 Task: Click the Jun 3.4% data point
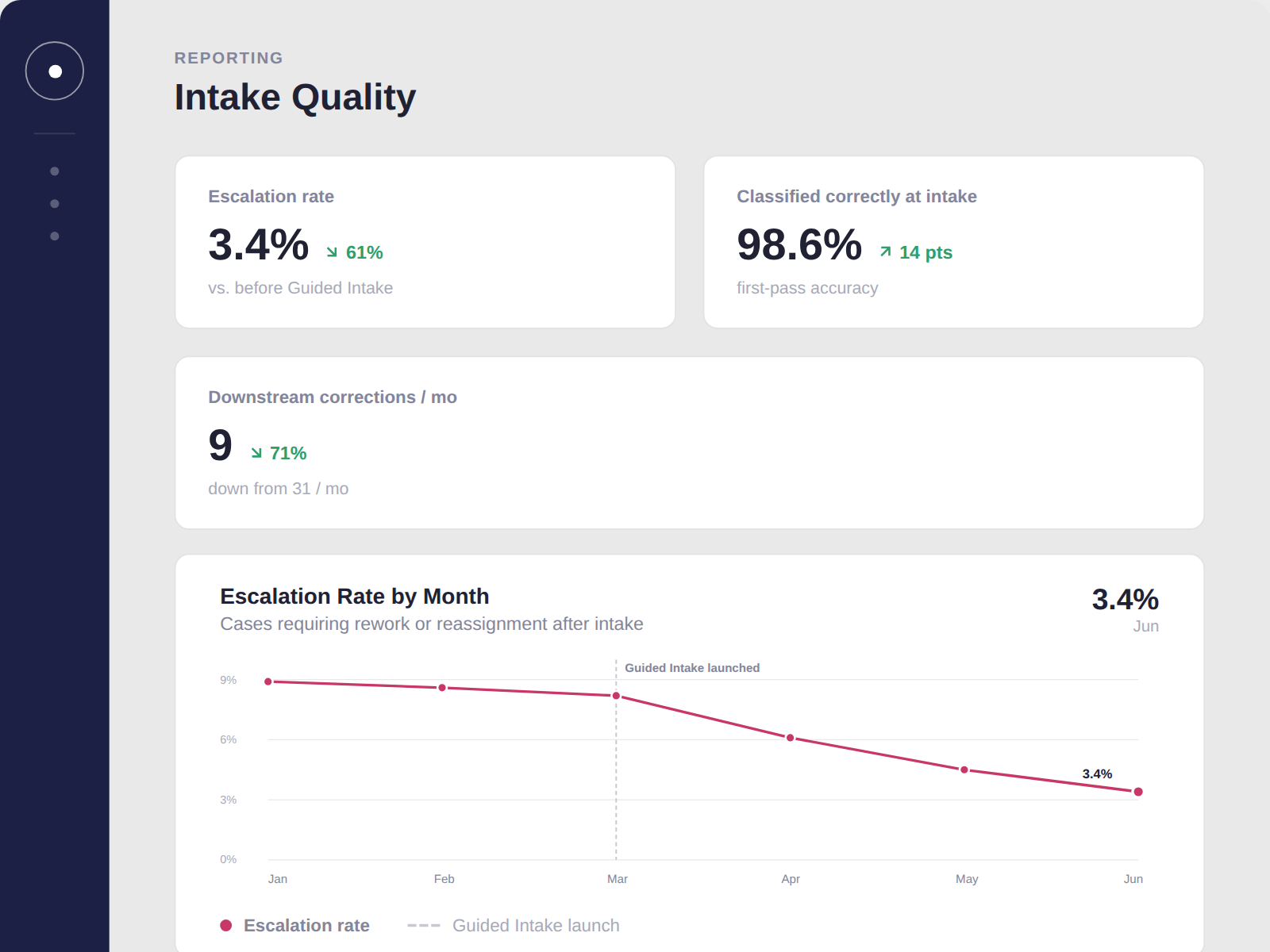coord(1138,792)
